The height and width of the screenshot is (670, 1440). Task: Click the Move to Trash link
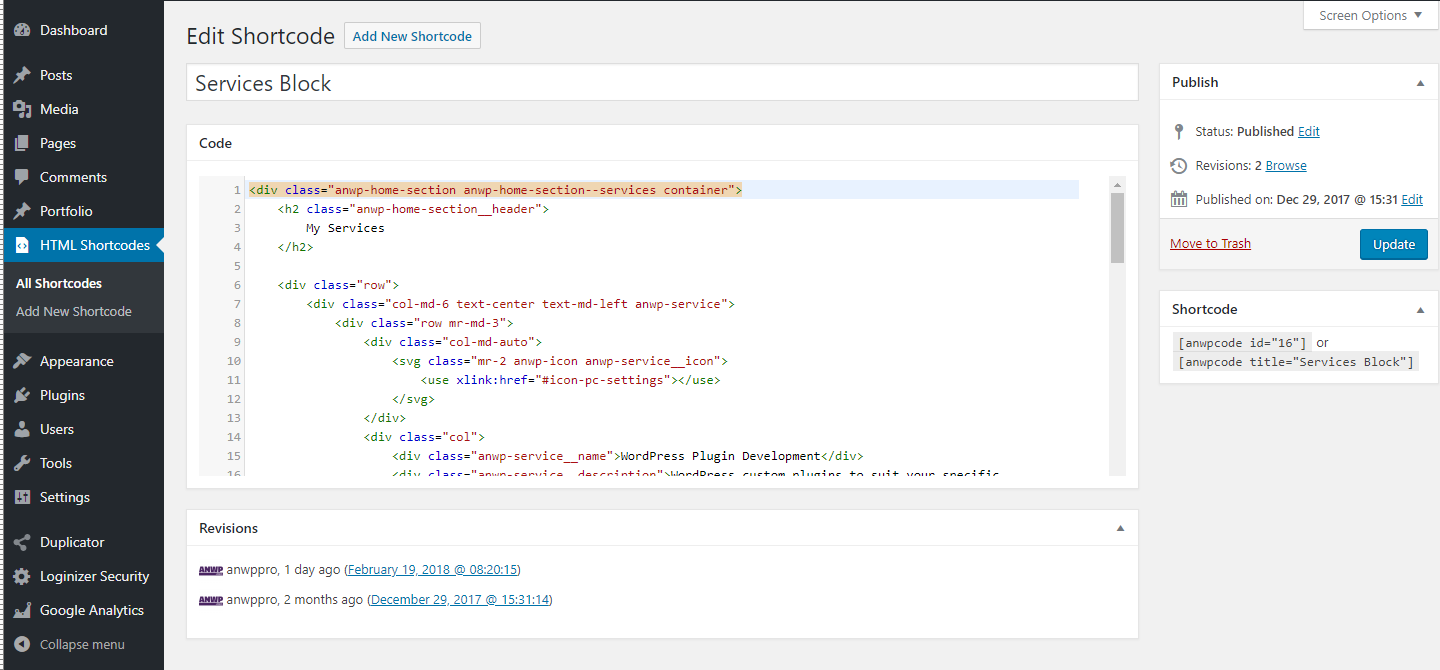click(1210, 243)
